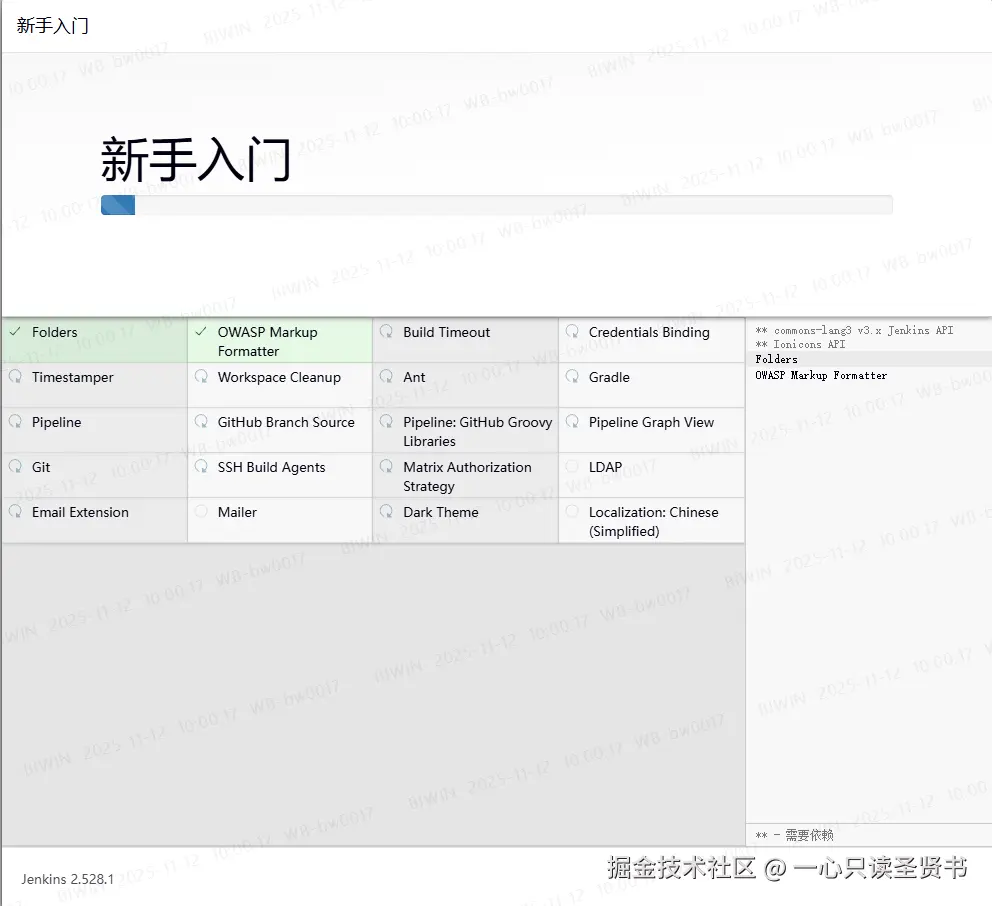The image size is (992, 906).
Task: Click the Git plugin name
Action: (x=41, y=467)
